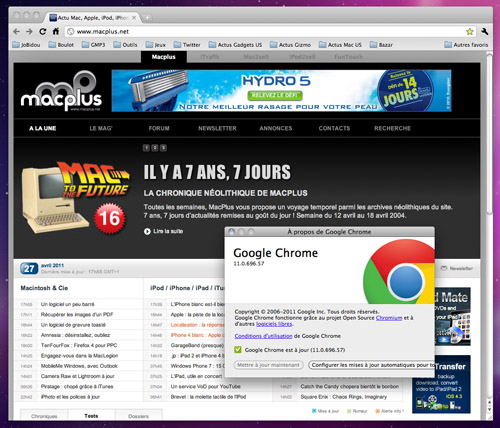Open the JoBidou bookmarks folder

tap(26, 45)
